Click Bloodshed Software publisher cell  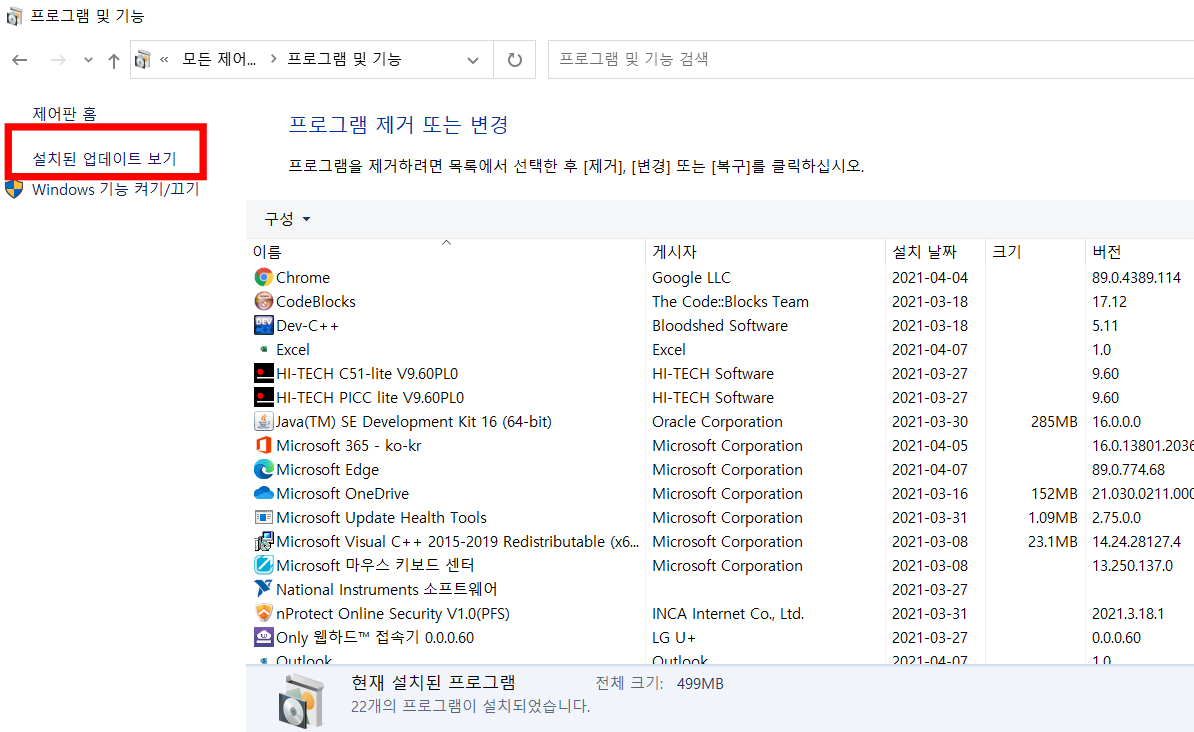coord(720,325)
